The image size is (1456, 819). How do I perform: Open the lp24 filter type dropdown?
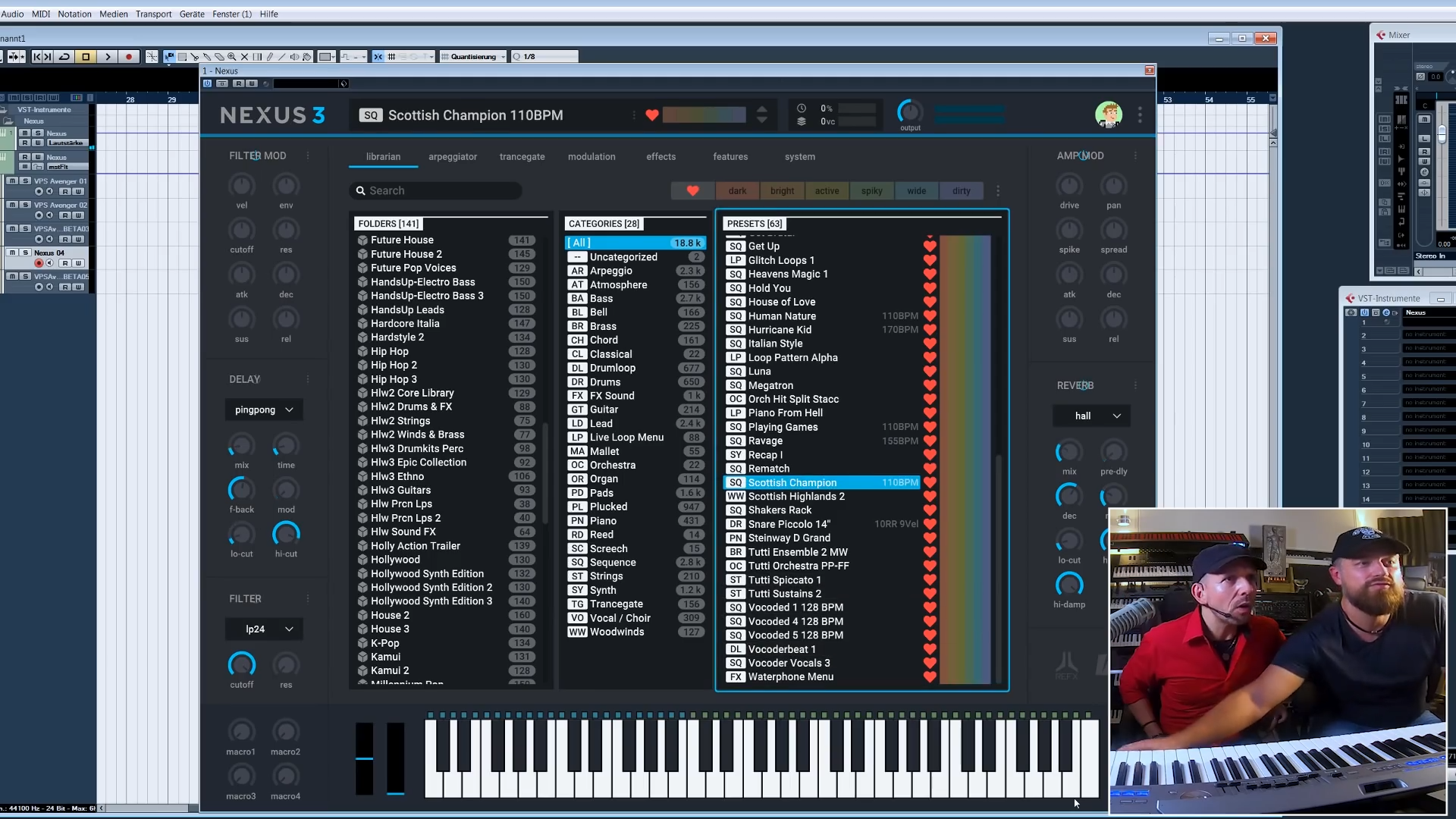264,629
